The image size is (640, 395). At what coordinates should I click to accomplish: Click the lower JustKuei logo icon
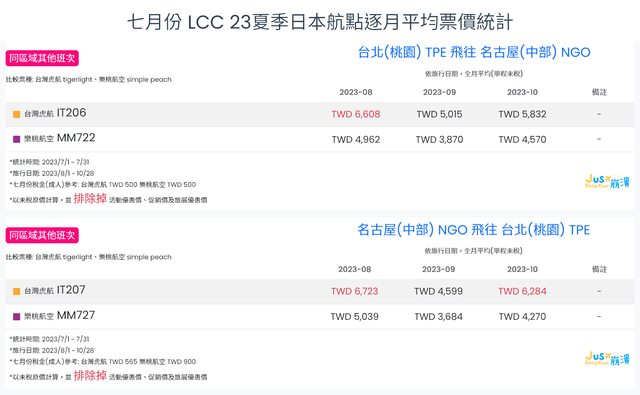(x=607, y=358)
